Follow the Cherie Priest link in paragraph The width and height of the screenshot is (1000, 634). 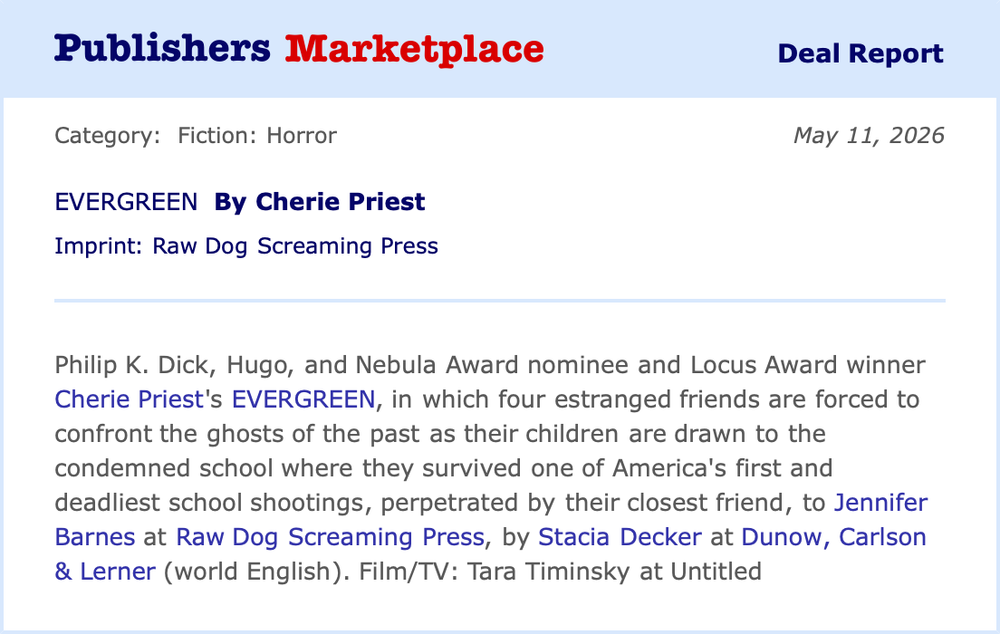tap(129, 399)
